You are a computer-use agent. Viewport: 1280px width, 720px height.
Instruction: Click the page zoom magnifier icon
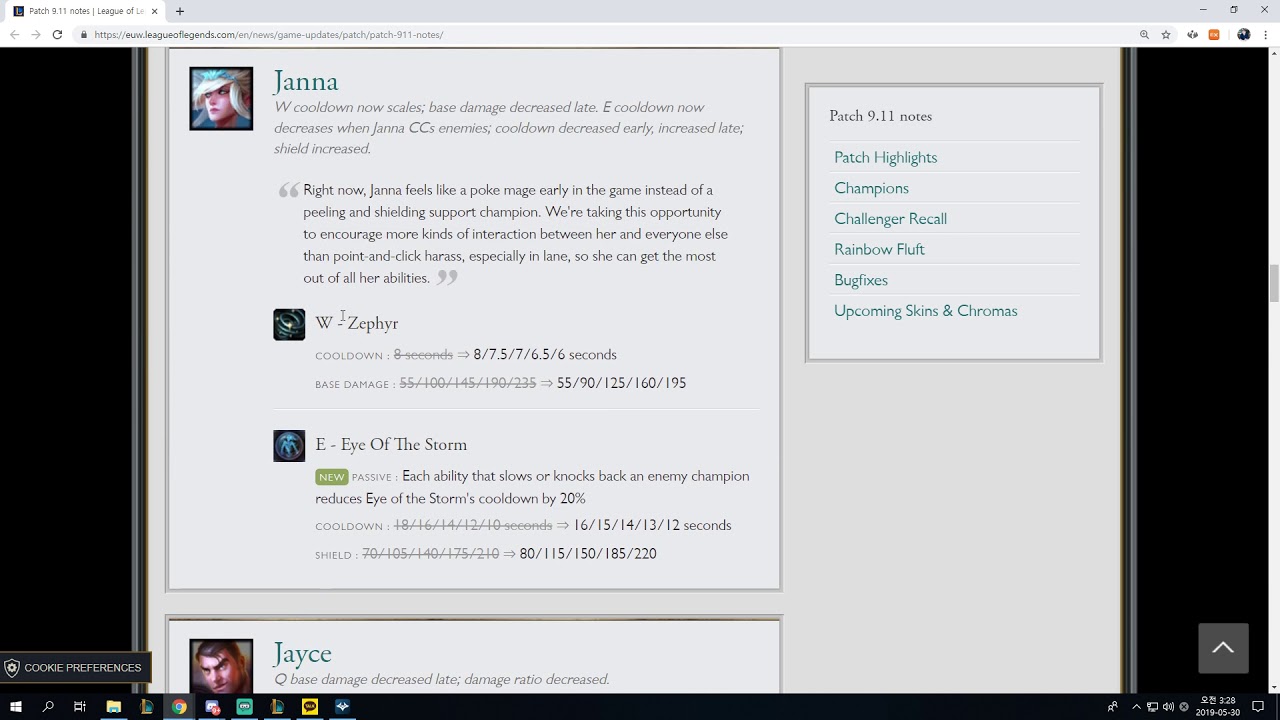(1144, 34)
